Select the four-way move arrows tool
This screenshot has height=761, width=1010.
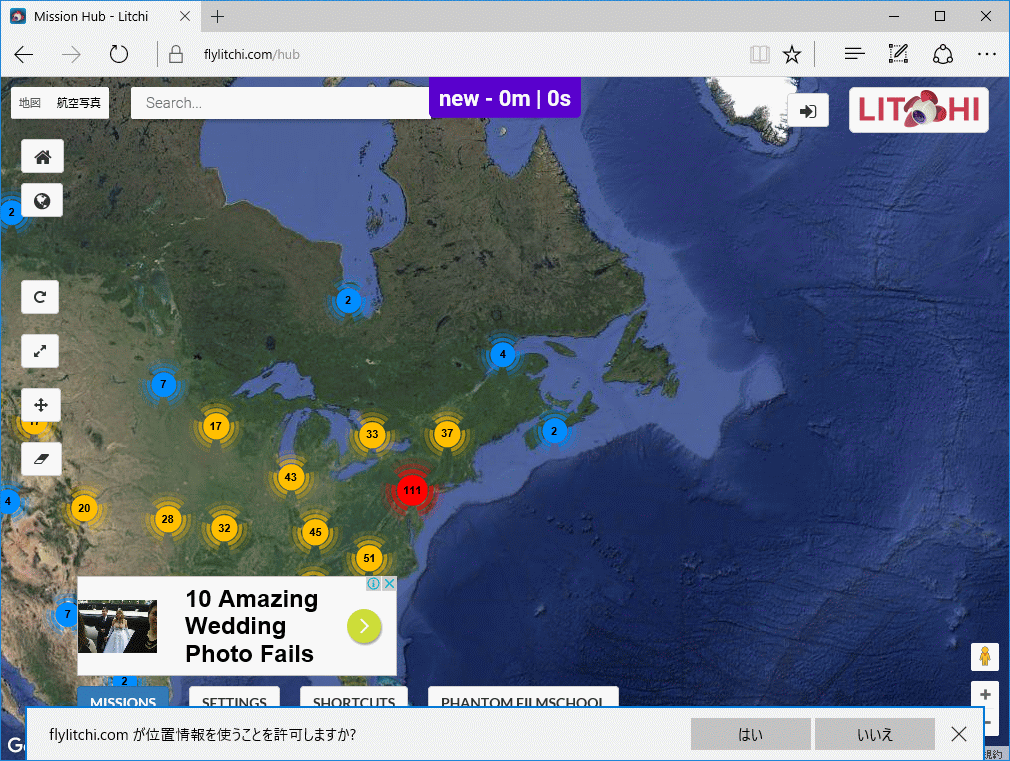pos(41,405)
